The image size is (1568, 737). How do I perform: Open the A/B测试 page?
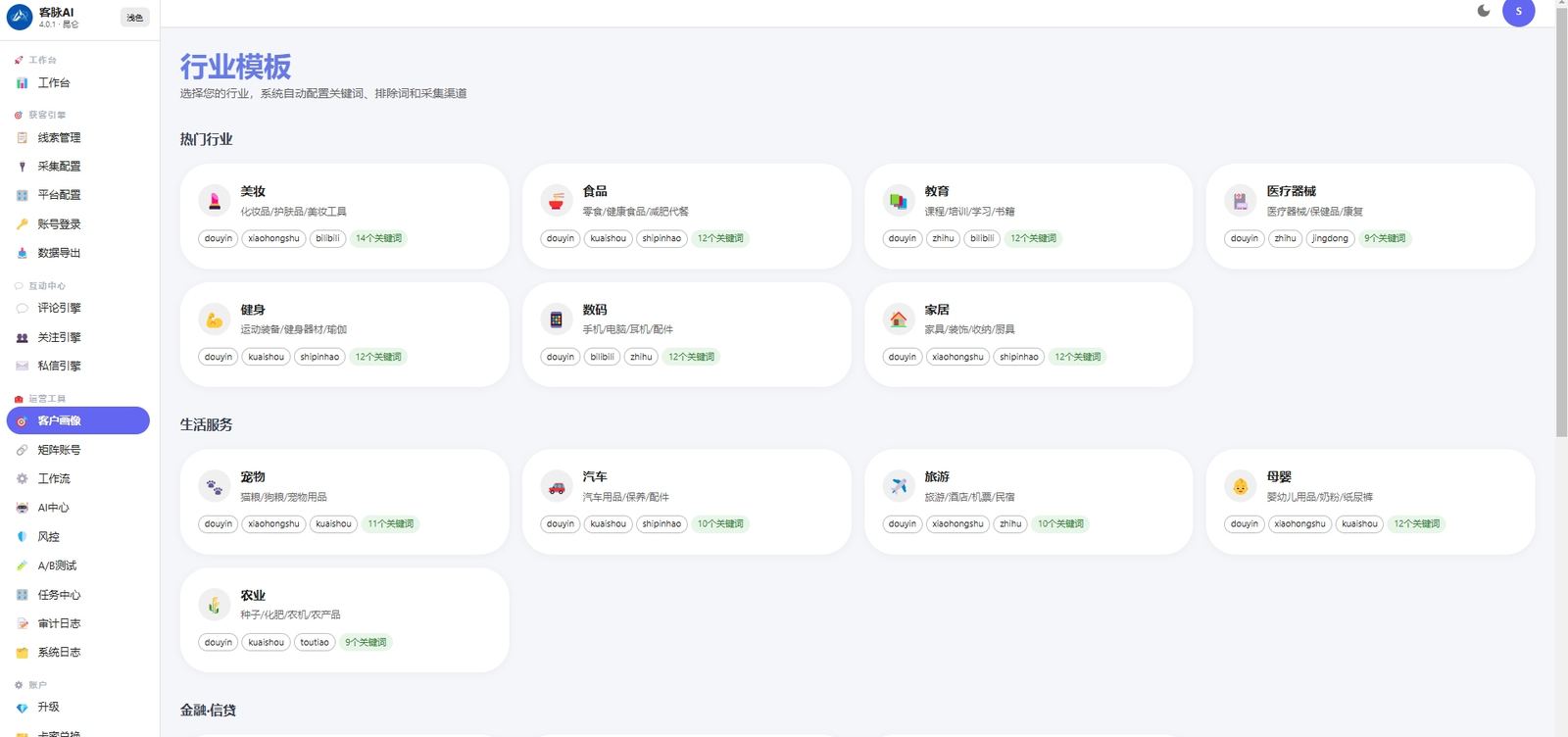coord(78,565)
